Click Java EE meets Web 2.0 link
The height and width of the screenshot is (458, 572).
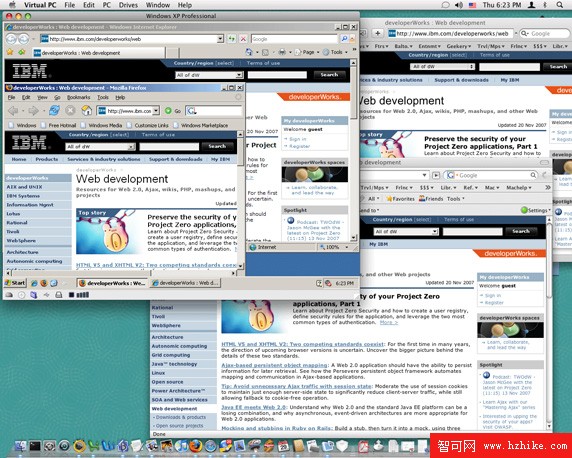pos(254,407)
